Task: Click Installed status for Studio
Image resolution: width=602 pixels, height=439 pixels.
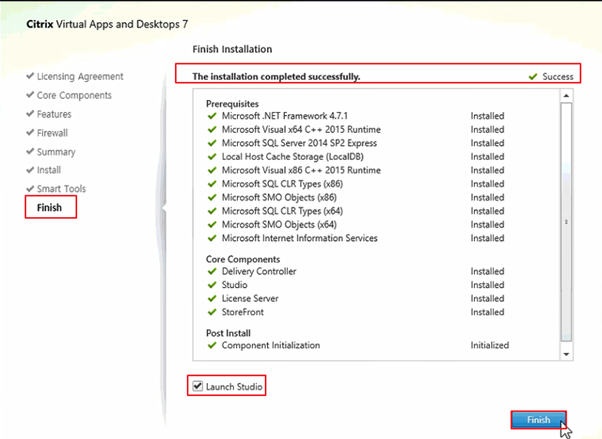Action: pos(487,285)
